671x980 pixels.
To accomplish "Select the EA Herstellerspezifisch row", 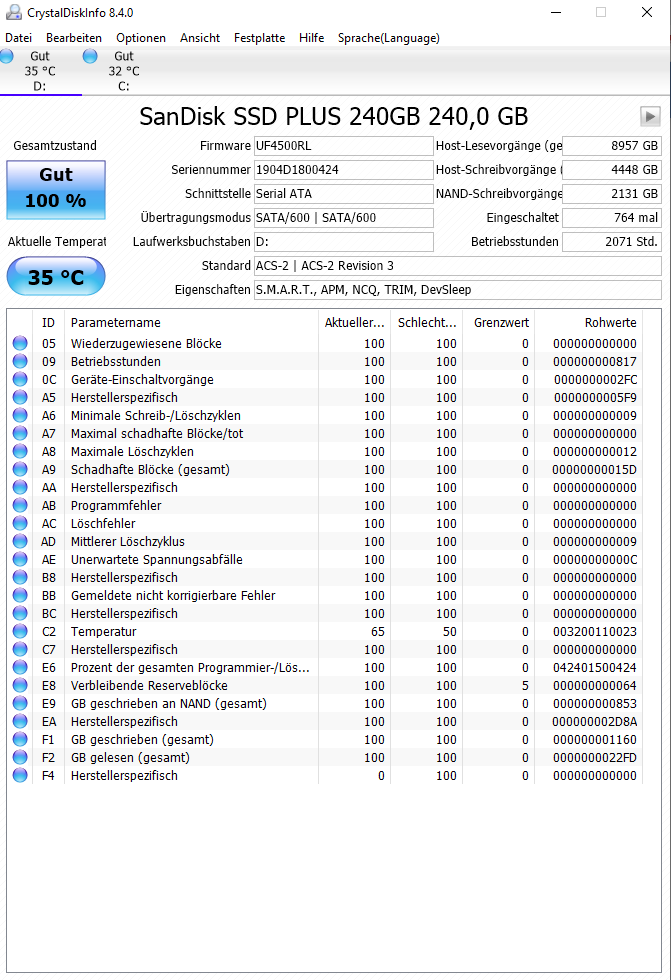I will pyautogui.click(x=325, y=721).
